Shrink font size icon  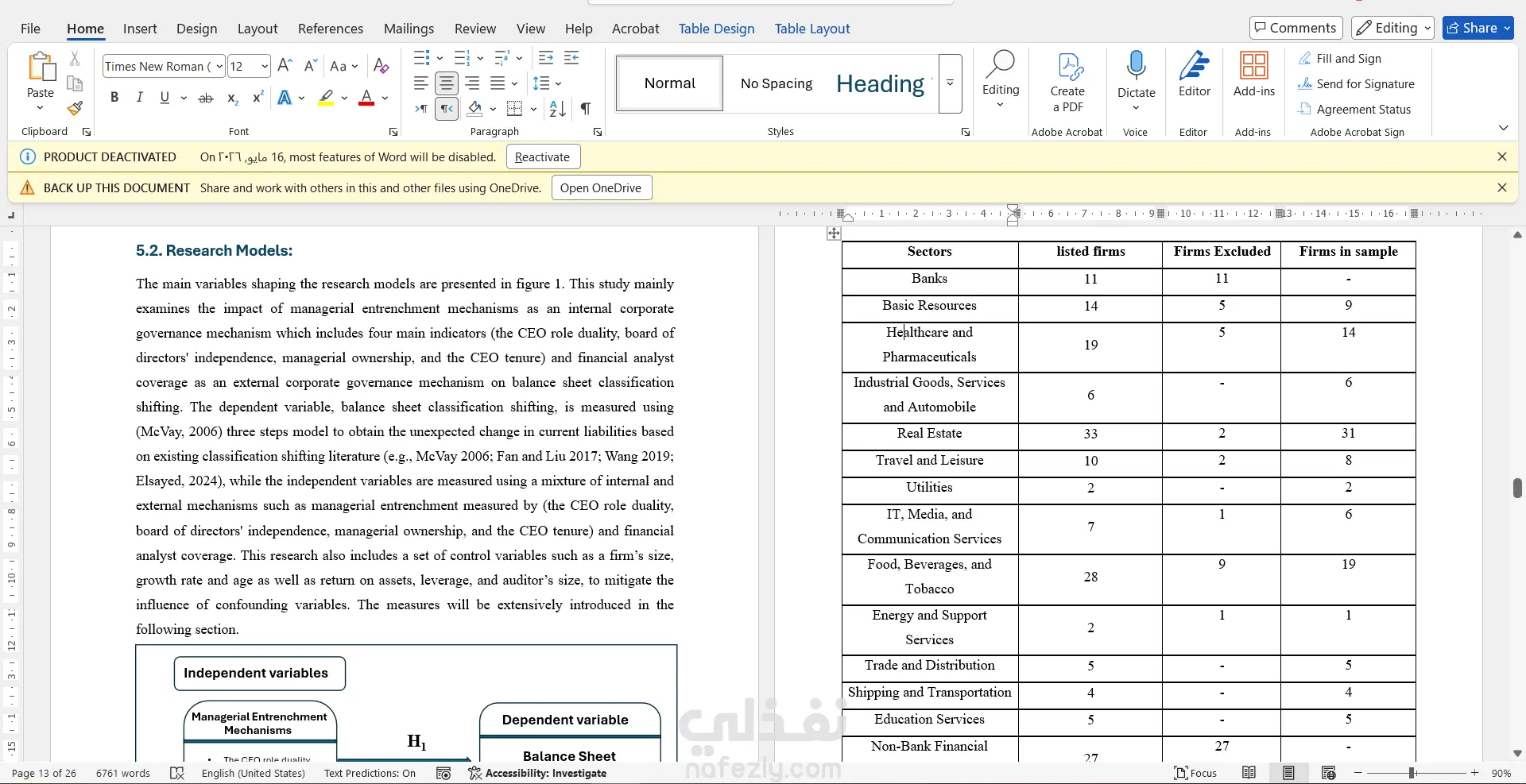(x=311, y=66)
